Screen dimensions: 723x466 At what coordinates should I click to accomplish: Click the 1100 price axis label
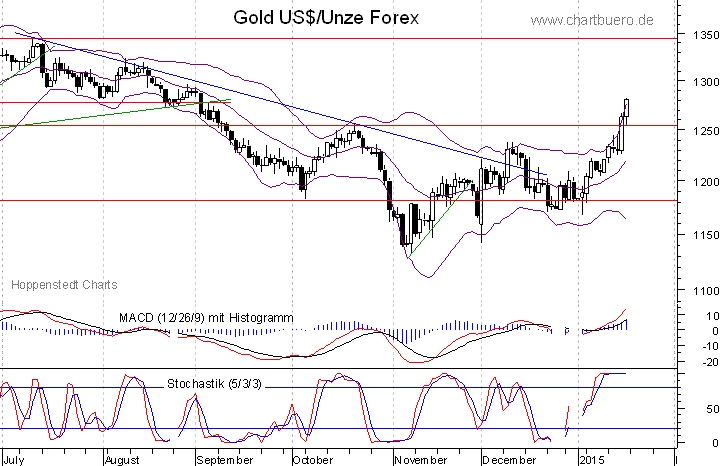[x=705, y=291]
